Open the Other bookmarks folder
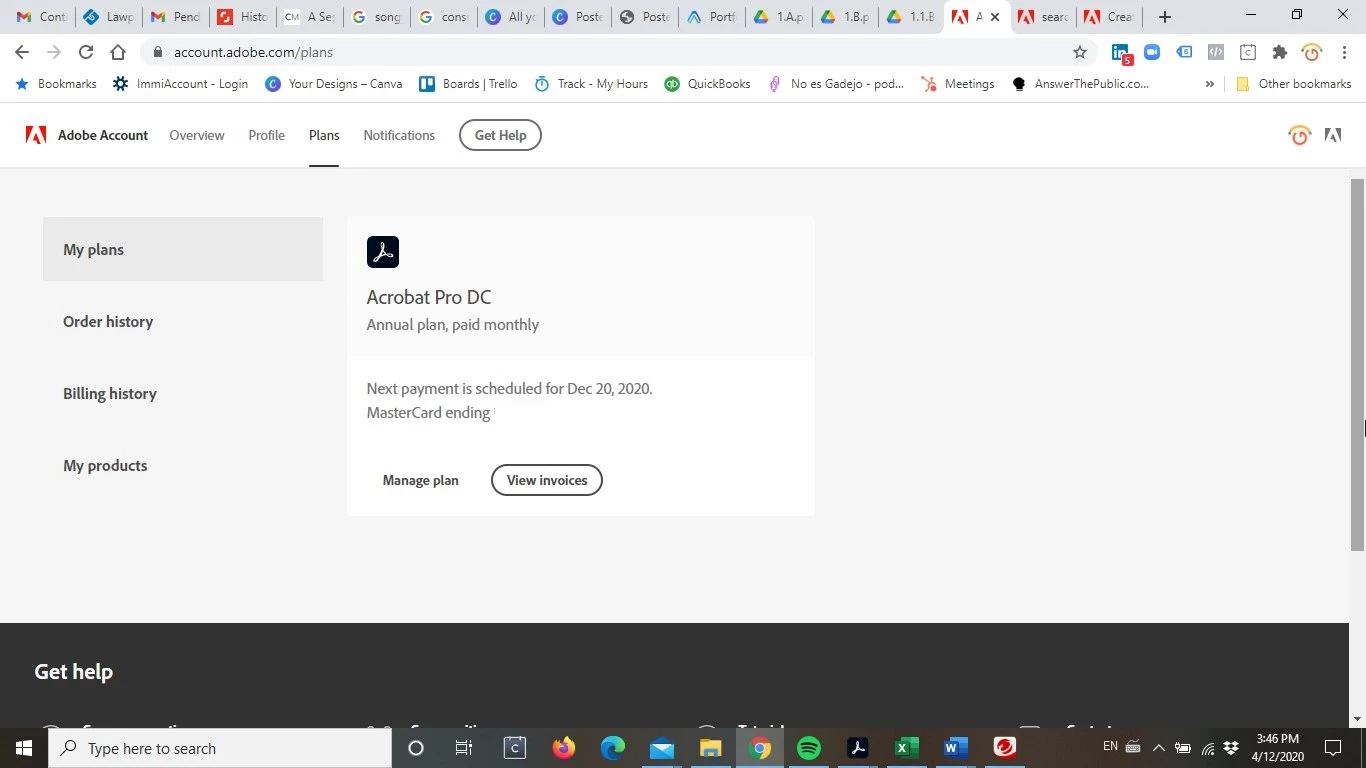 coord(1293,84)
